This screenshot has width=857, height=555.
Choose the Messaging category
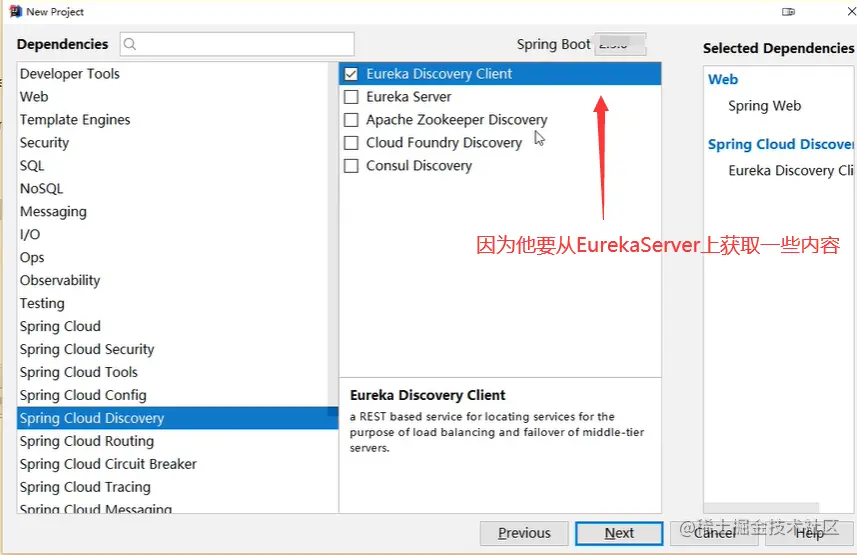click(172, 212)
